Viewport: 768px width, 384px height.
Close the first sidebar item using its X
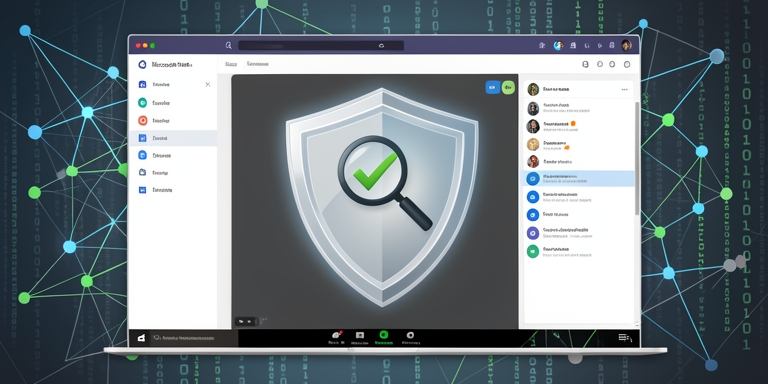click(208, 84)
